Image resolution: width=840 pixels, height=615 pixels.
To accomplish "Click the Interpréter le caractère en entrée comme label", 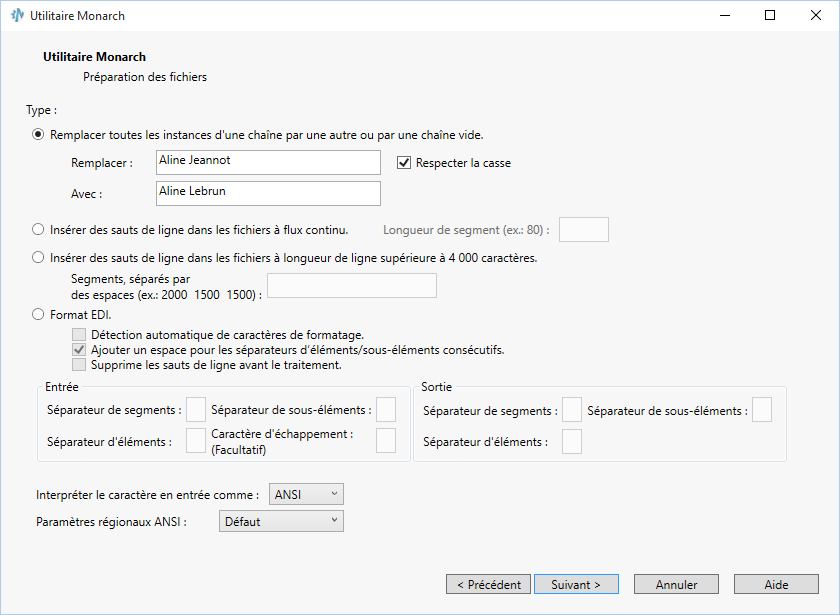I will (x=147, y=495).
